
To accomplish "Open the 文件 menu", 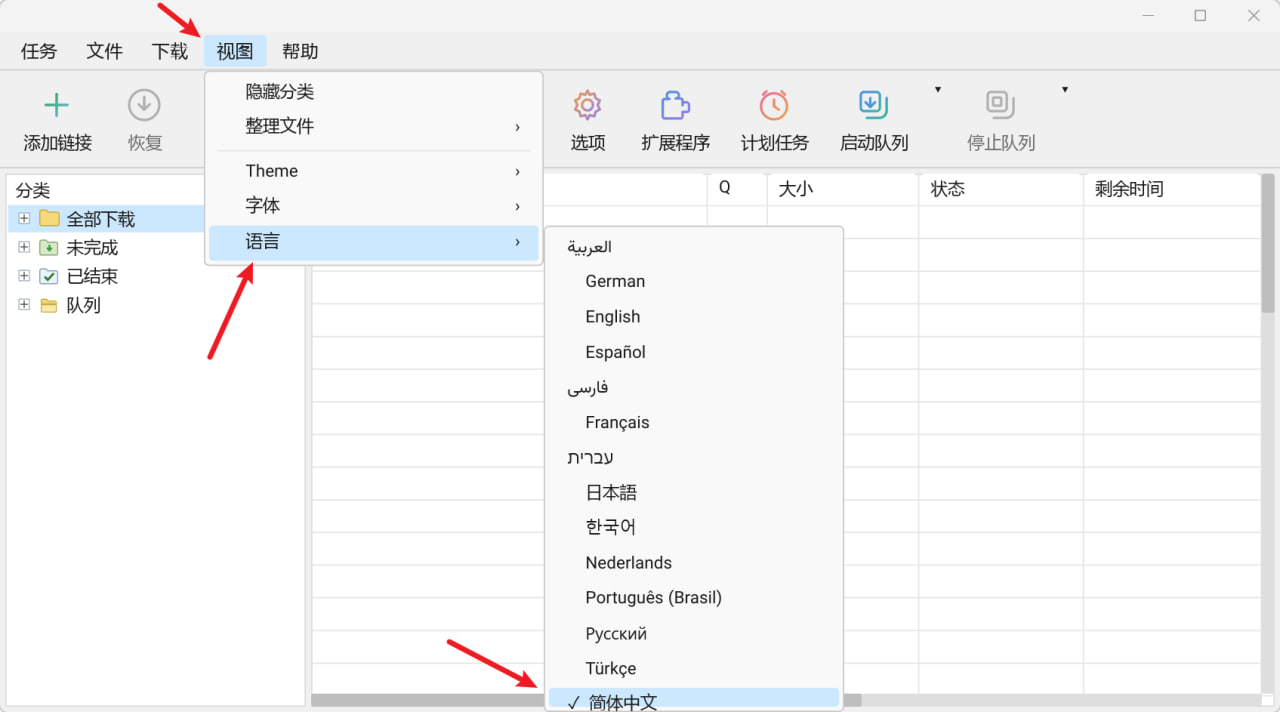I will (104, 51).
